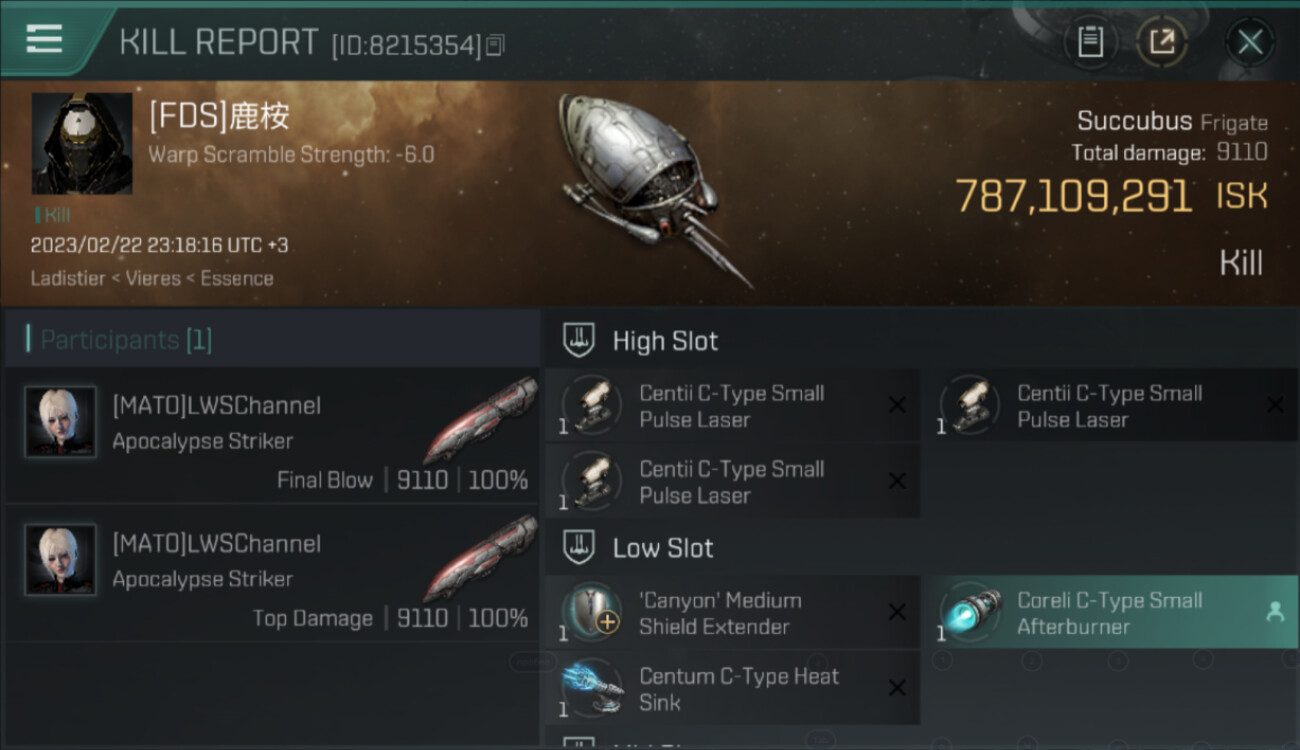Screen dimensions: 1300x750
Task: Click the clipboard report icon
Action: (1090, 42)
